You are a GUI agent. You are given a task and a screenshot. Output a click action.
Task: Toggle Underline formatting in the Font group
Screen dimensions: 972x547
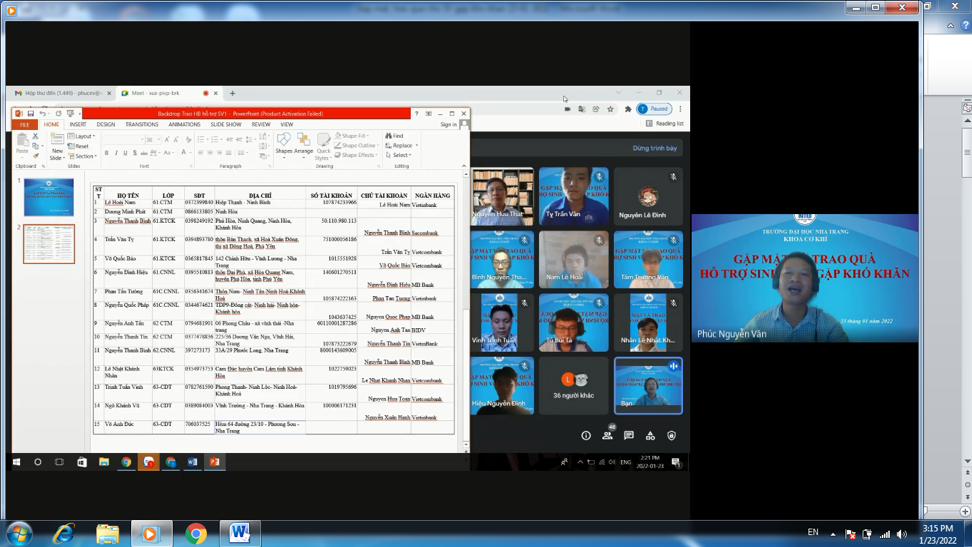coord(125,153)
